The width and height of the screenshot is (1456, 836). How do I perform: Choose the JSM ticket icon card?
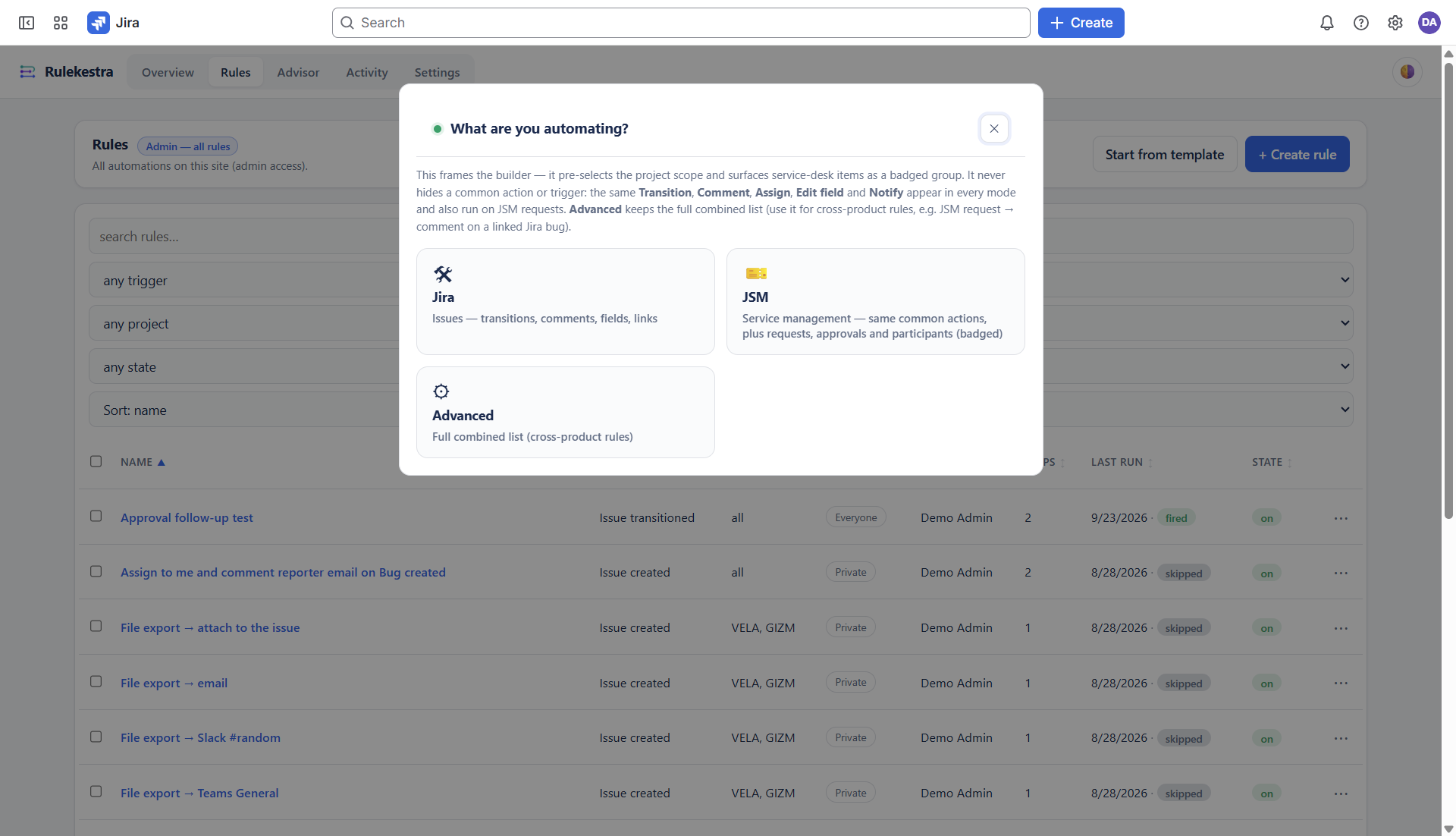pyautogui.click(x=876, y=301)
